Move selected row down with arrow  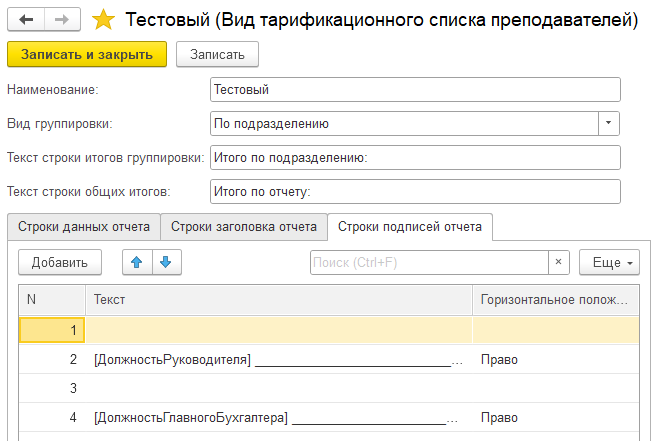point(165,263)
